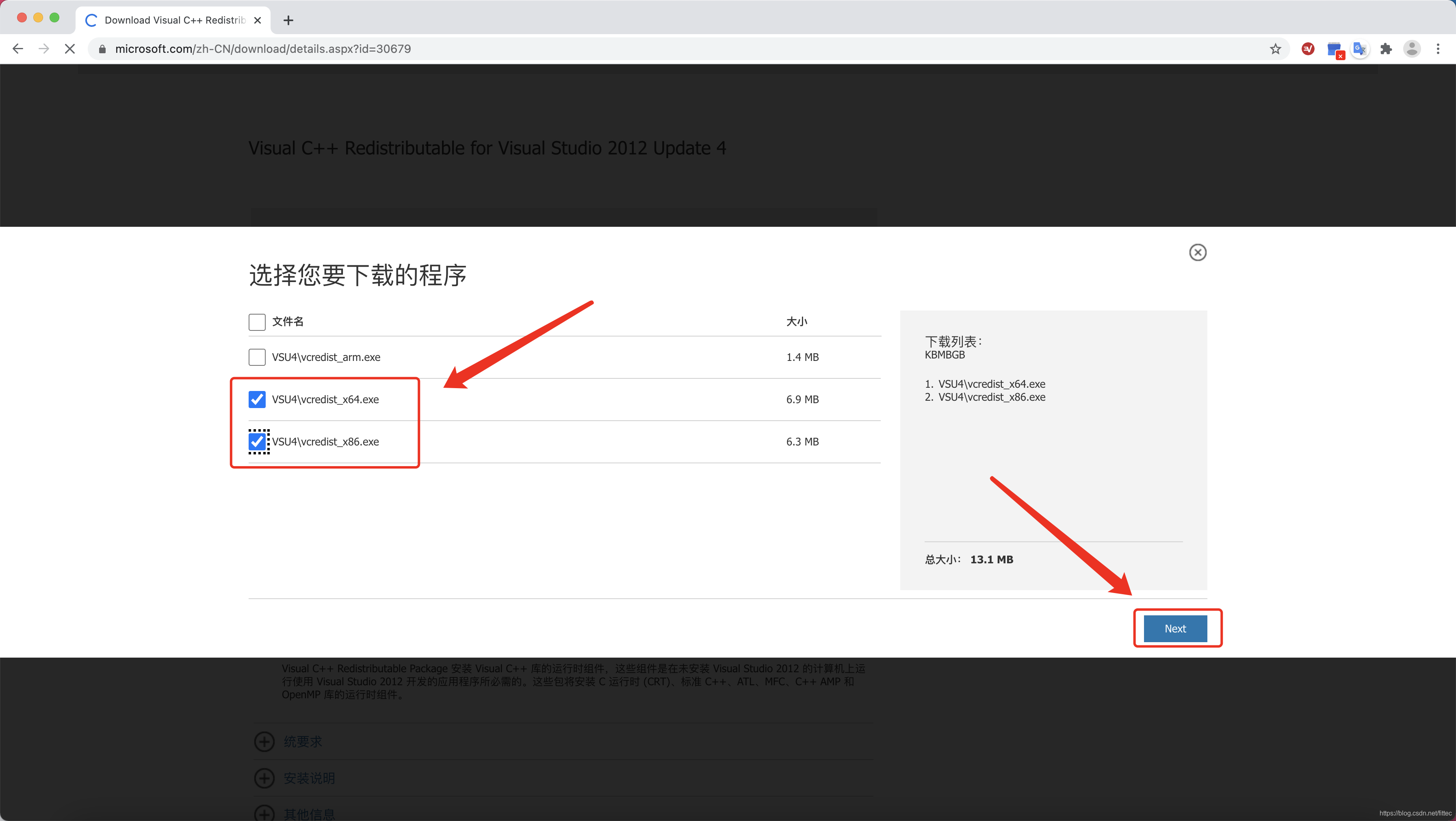Viewport: 1456px width, 821px height.
Task: Open the Google Translate extension
Action: pos(1360,49)
